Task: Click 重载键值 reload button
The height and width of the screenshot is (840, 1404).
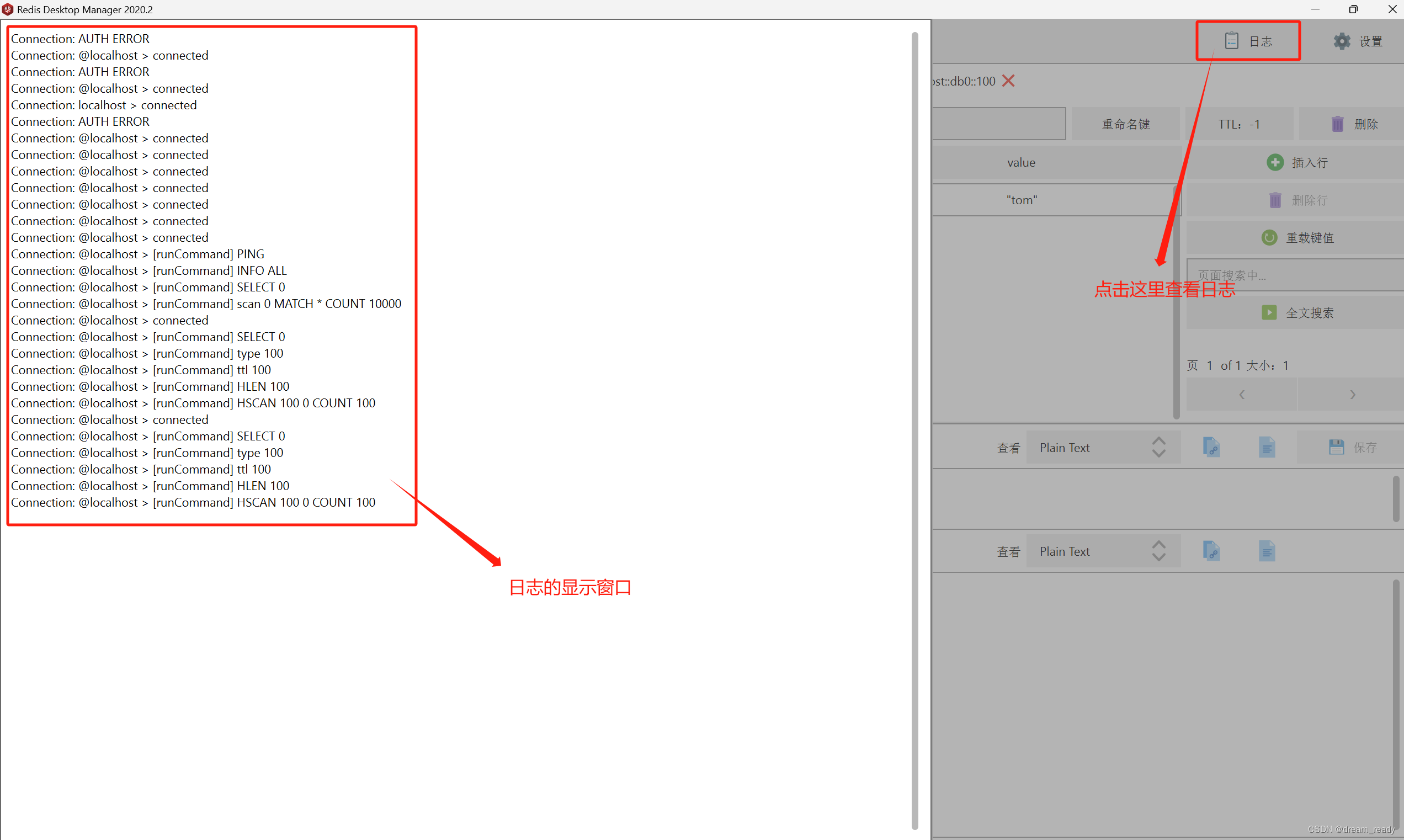Action: point(1296,238)
